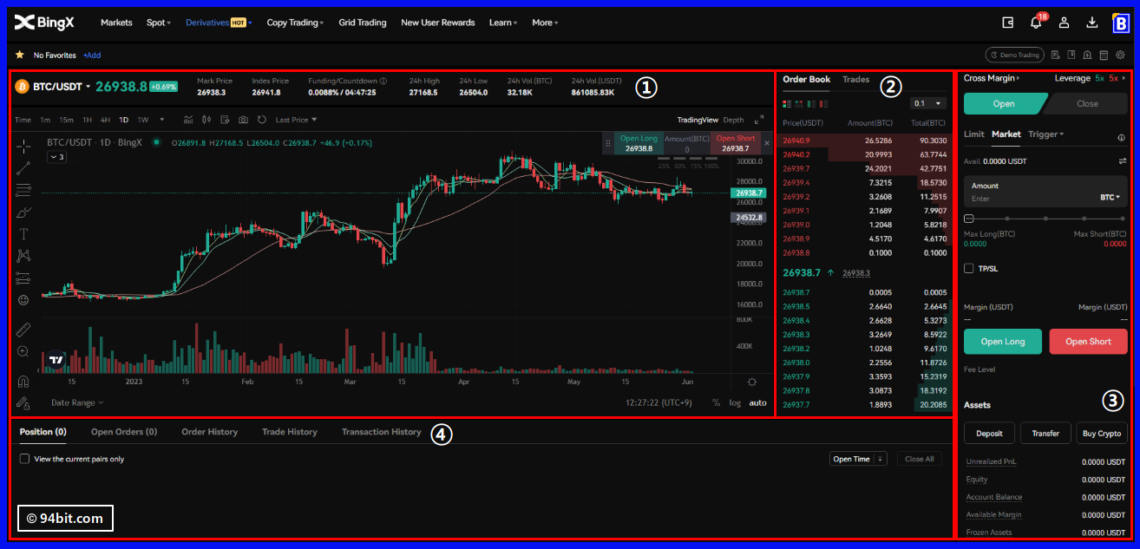Viewport: 1140px width, 549px height.
Task: Enable the TP/SL checkbox
Action: (x=968, y=268)
